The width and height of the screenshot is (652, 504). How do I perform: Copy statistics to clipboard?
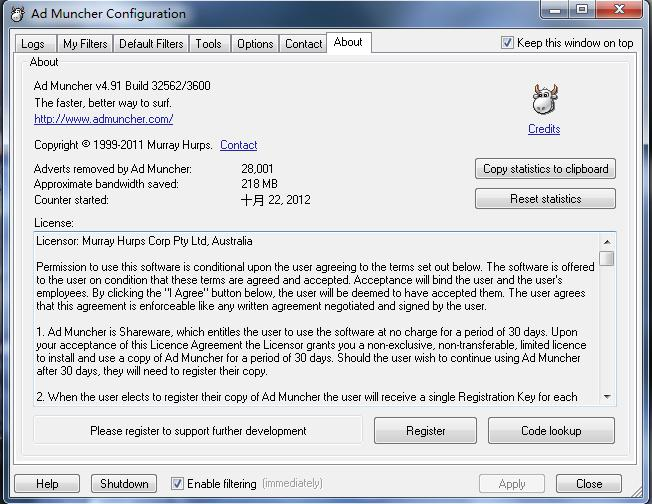(546, 169)
